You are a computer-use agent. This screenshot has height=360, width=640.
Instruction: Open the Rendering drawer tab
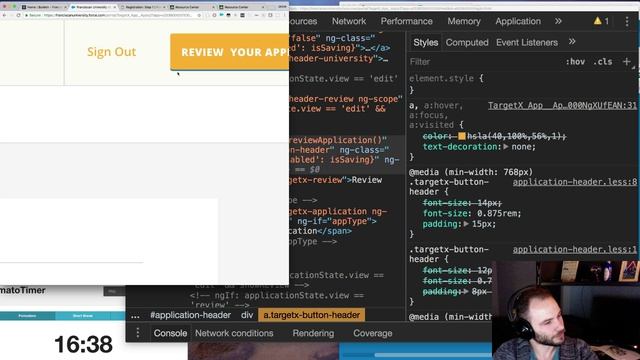point(313,333)
